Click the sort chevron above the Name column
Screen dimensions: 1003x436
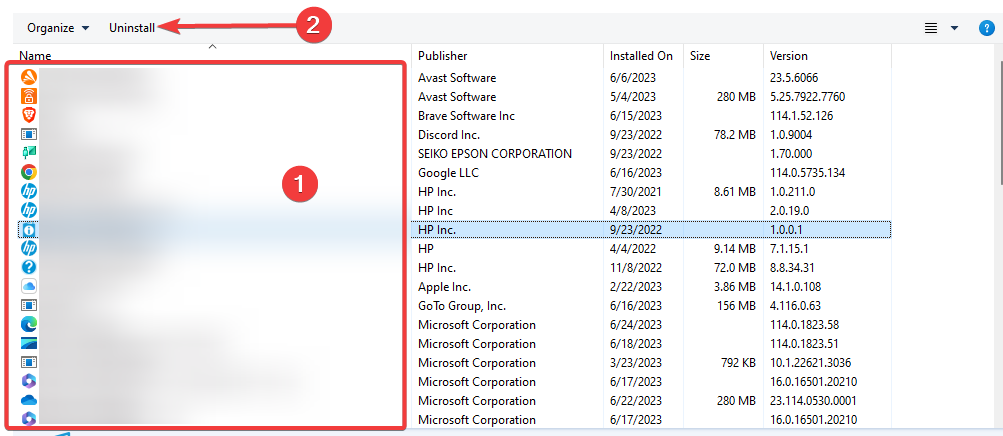point(213,46)
